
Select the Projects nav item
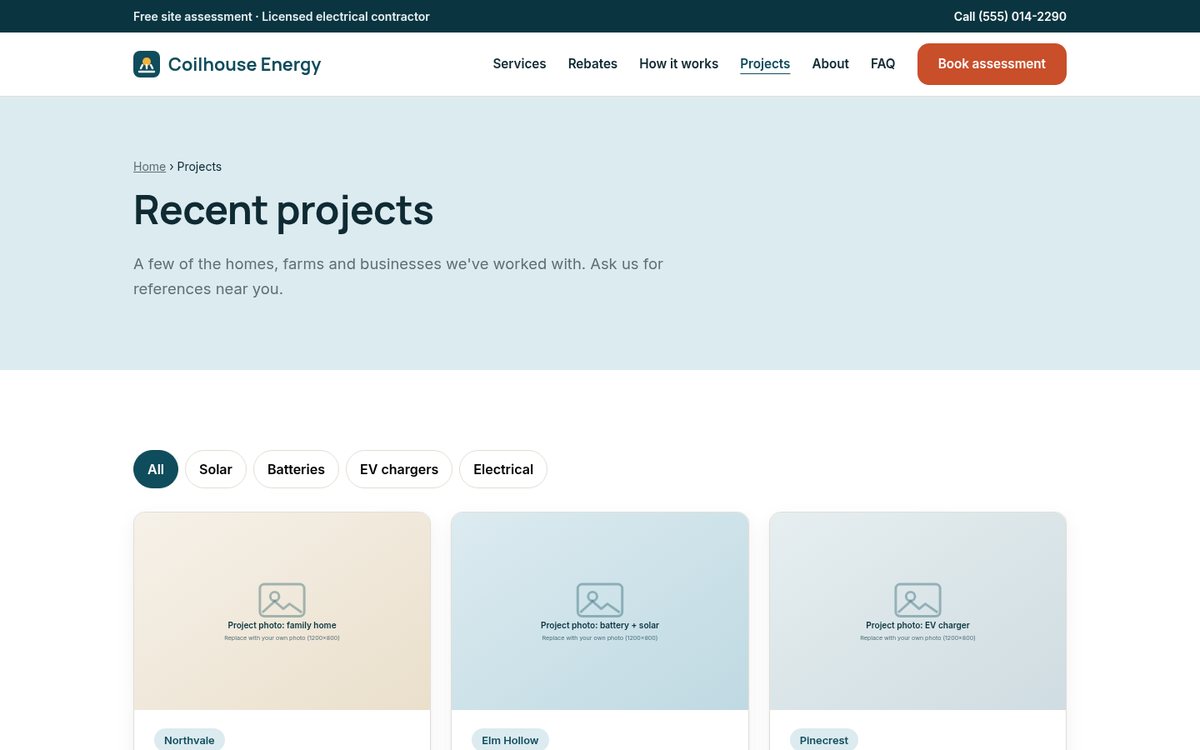click(765, 64)
